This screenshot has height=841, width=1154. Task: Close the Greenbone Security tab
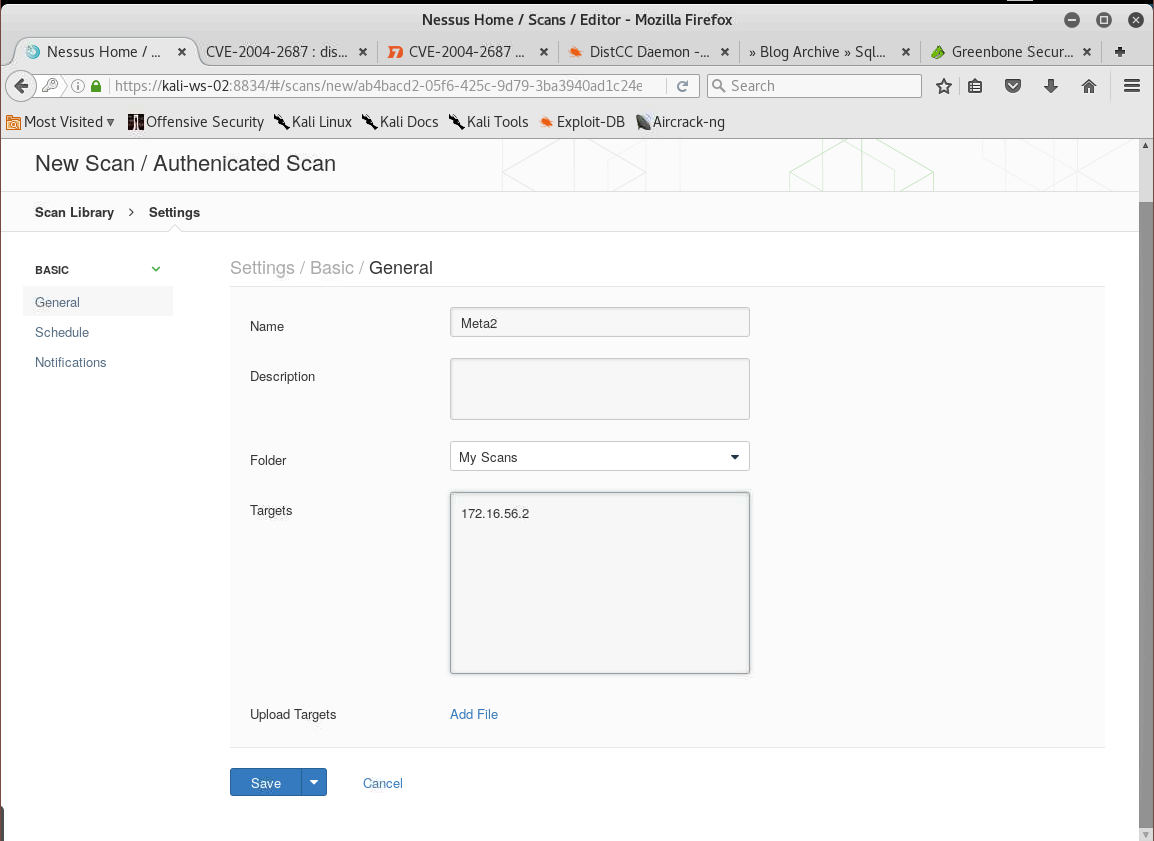(x=1087, y=52)
